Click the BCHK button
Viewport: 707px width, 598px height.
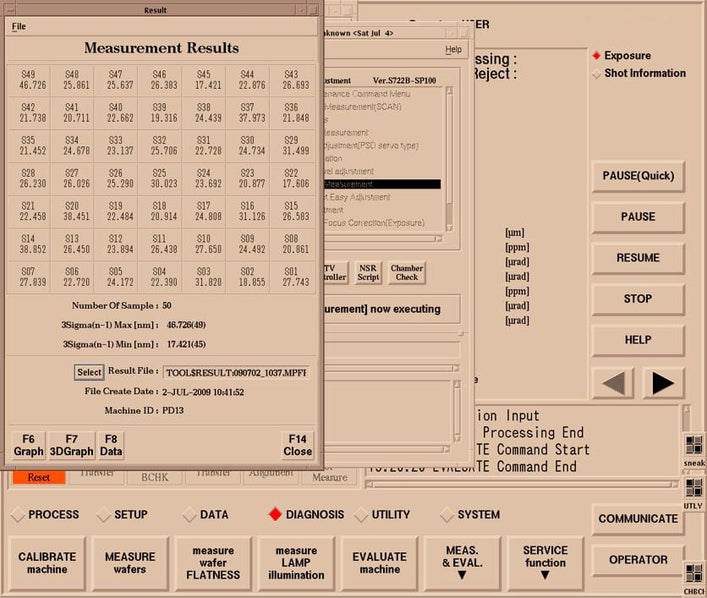click(x=155, y=477)
